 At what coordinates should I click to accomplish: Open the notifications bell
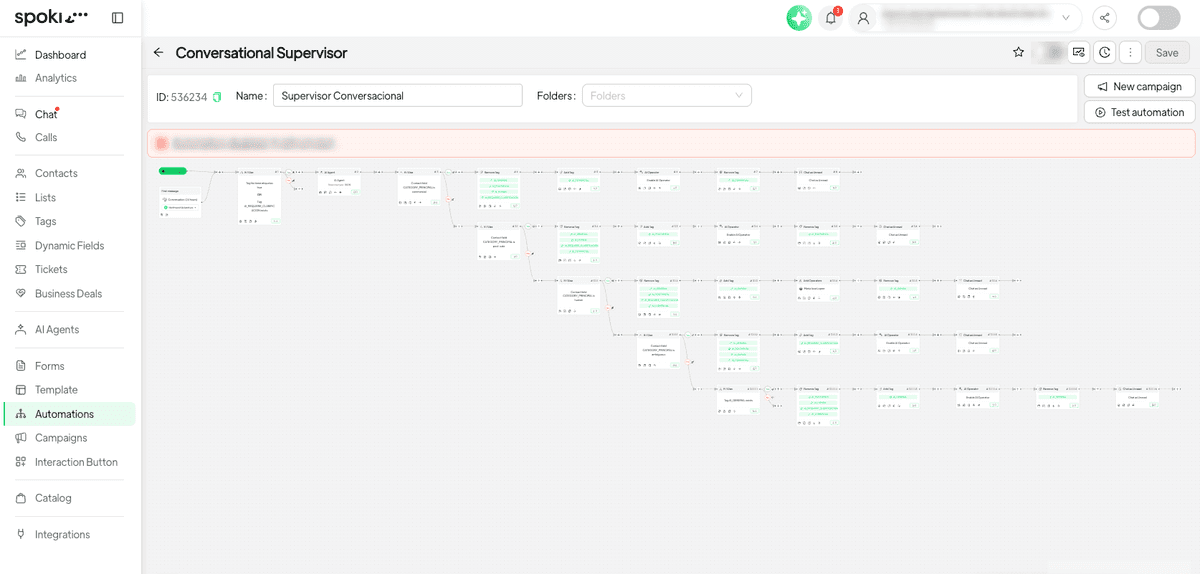tap(830, 18)
